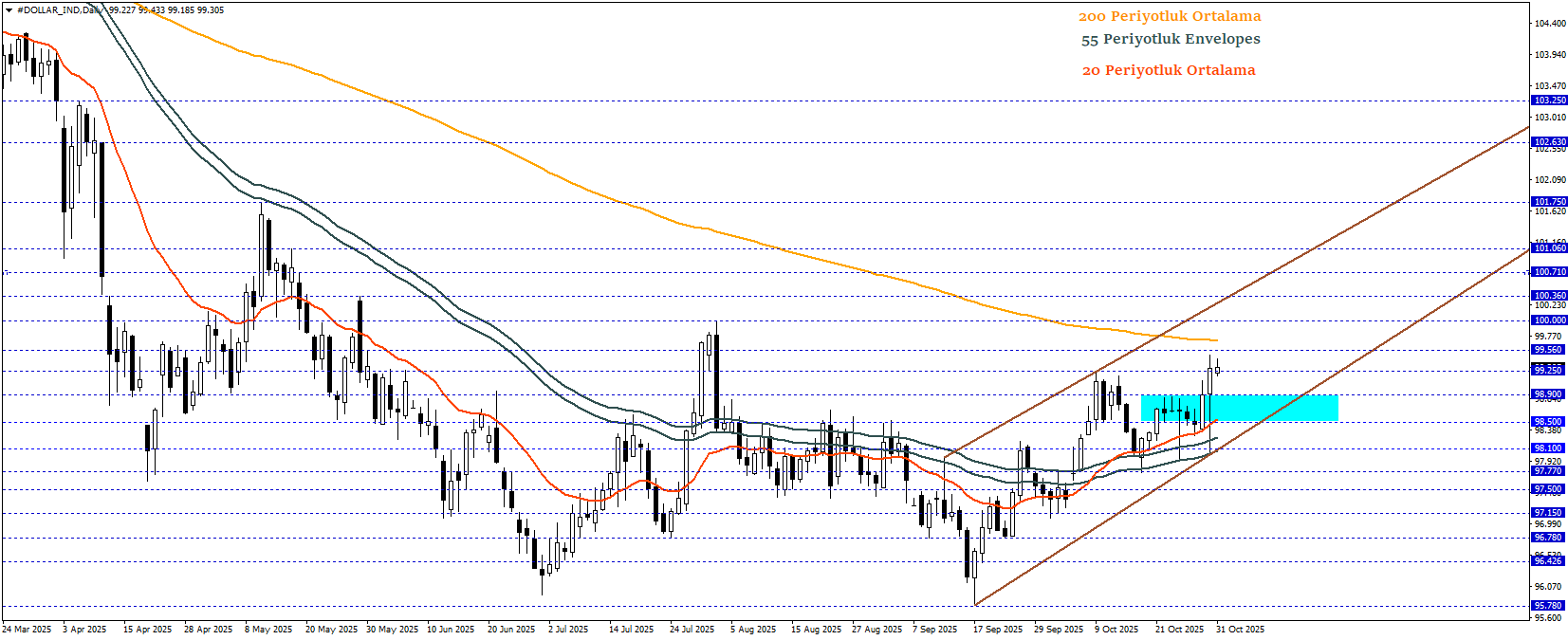
Task: Select the 101.750 horizontal level tag
Action: (1549, 202)
